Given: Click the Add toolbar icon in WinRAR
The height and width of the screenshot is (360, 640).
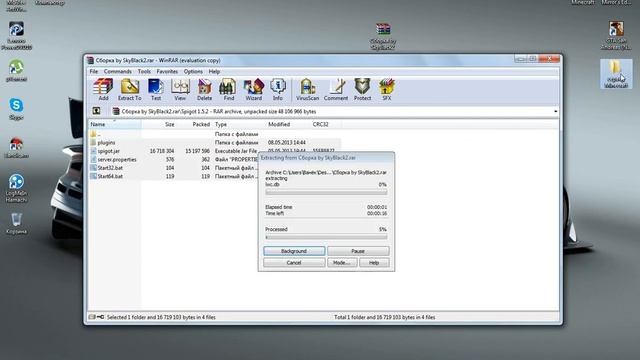Looking at the screenshot, I should click(x=103, y=90).
